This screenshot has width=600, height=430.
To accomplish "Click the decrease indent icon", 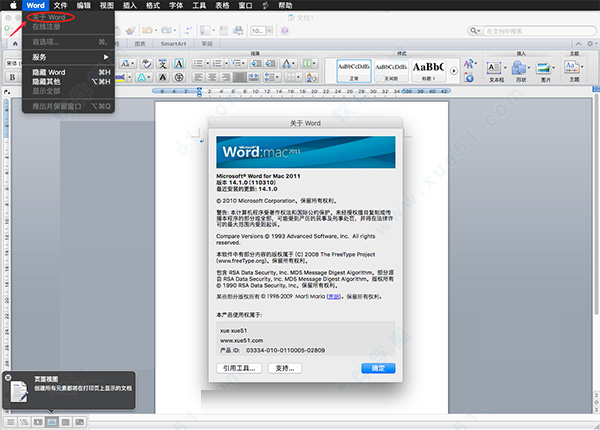I will click(x=256, y=64).
